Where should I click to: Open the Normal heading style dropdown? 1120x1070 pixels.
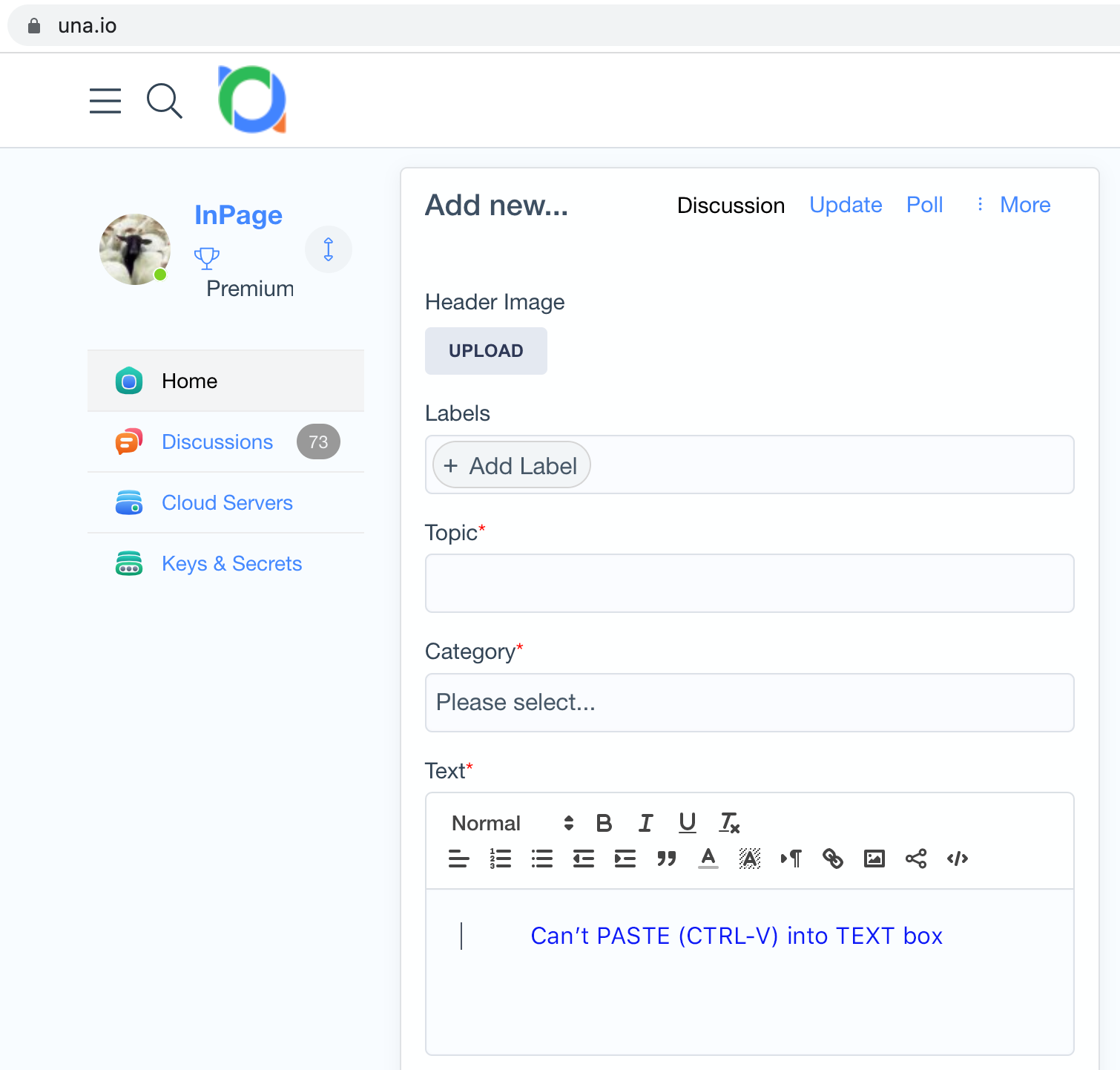(512, 823)
